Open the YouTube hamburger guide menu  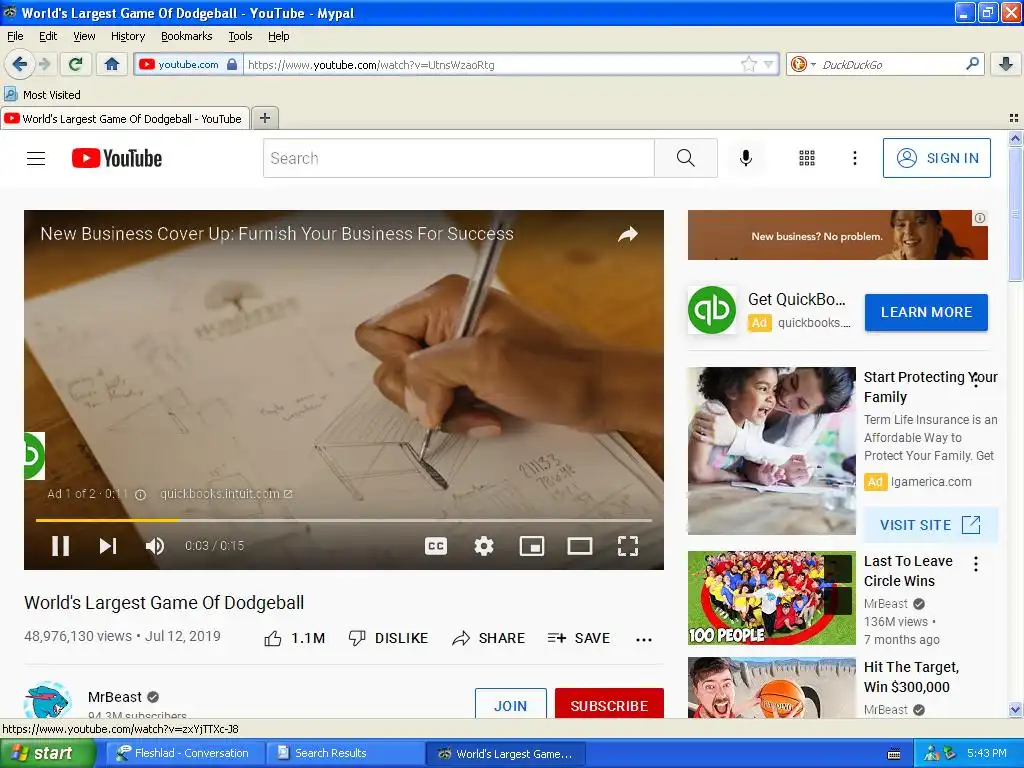click(36, 158)
